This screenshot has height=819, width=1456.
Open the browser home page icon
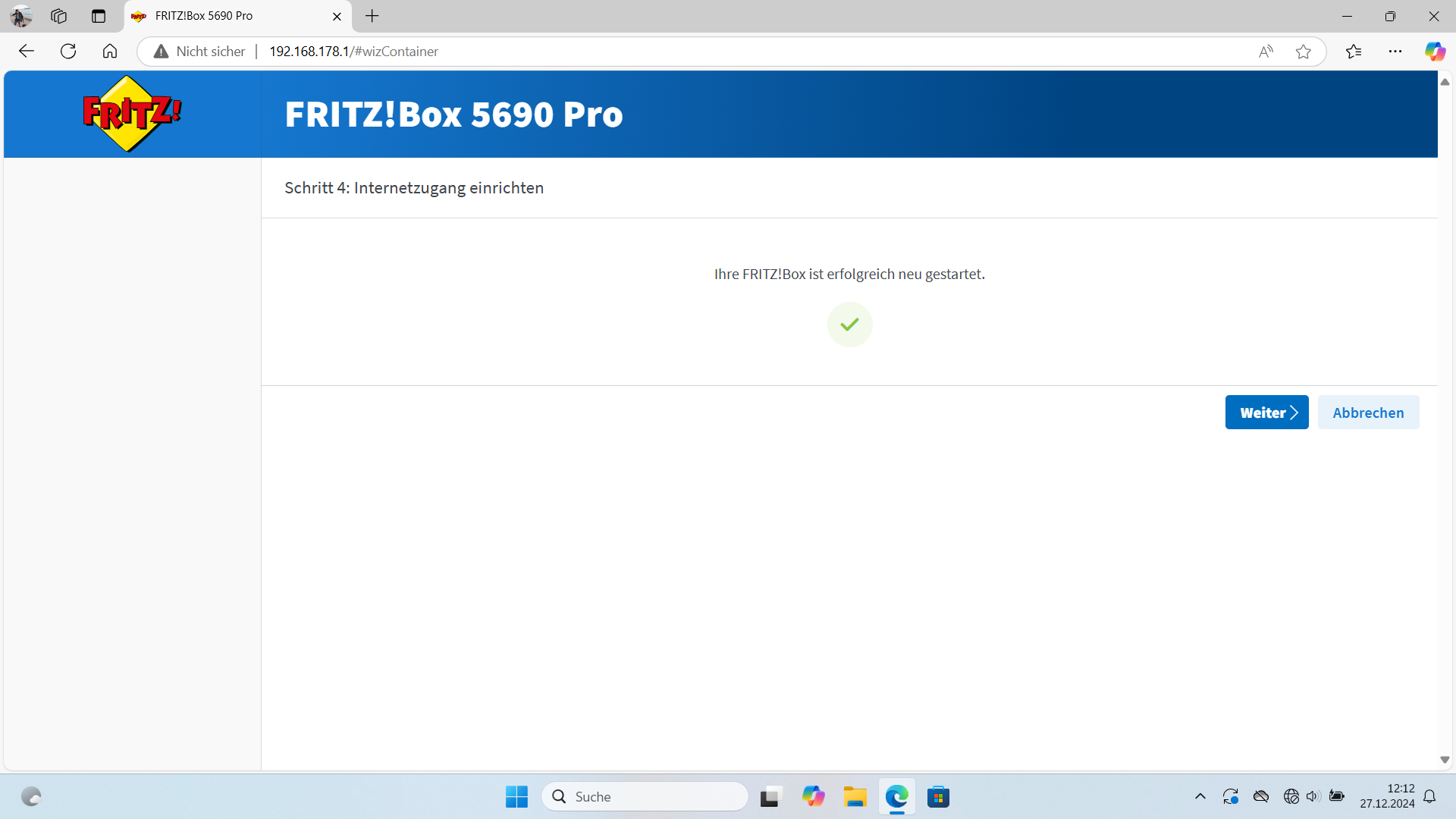110,51
